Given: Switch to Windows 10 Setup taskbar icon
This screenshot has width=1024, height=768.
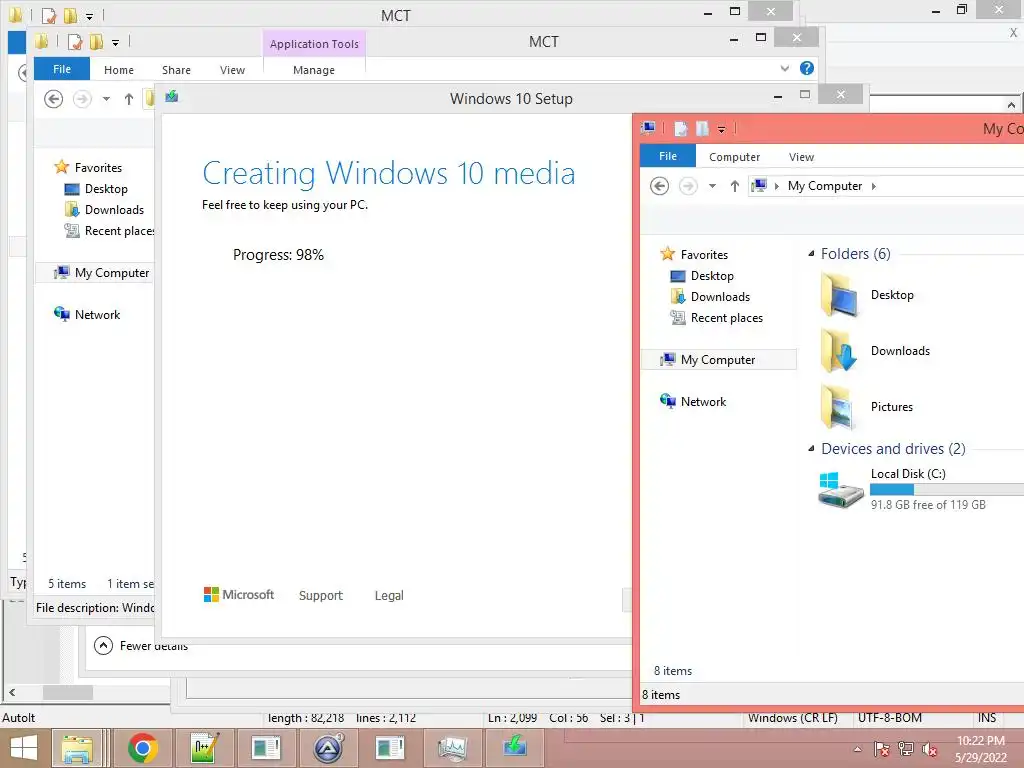Looking at the screenshot, I should click(x=515, y=748).
